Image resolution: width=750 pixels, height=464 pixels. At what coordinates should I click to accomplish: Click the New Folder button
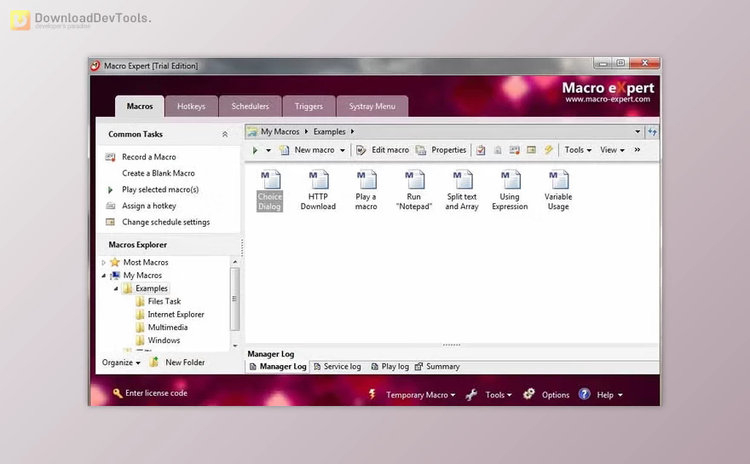point(177,363)
